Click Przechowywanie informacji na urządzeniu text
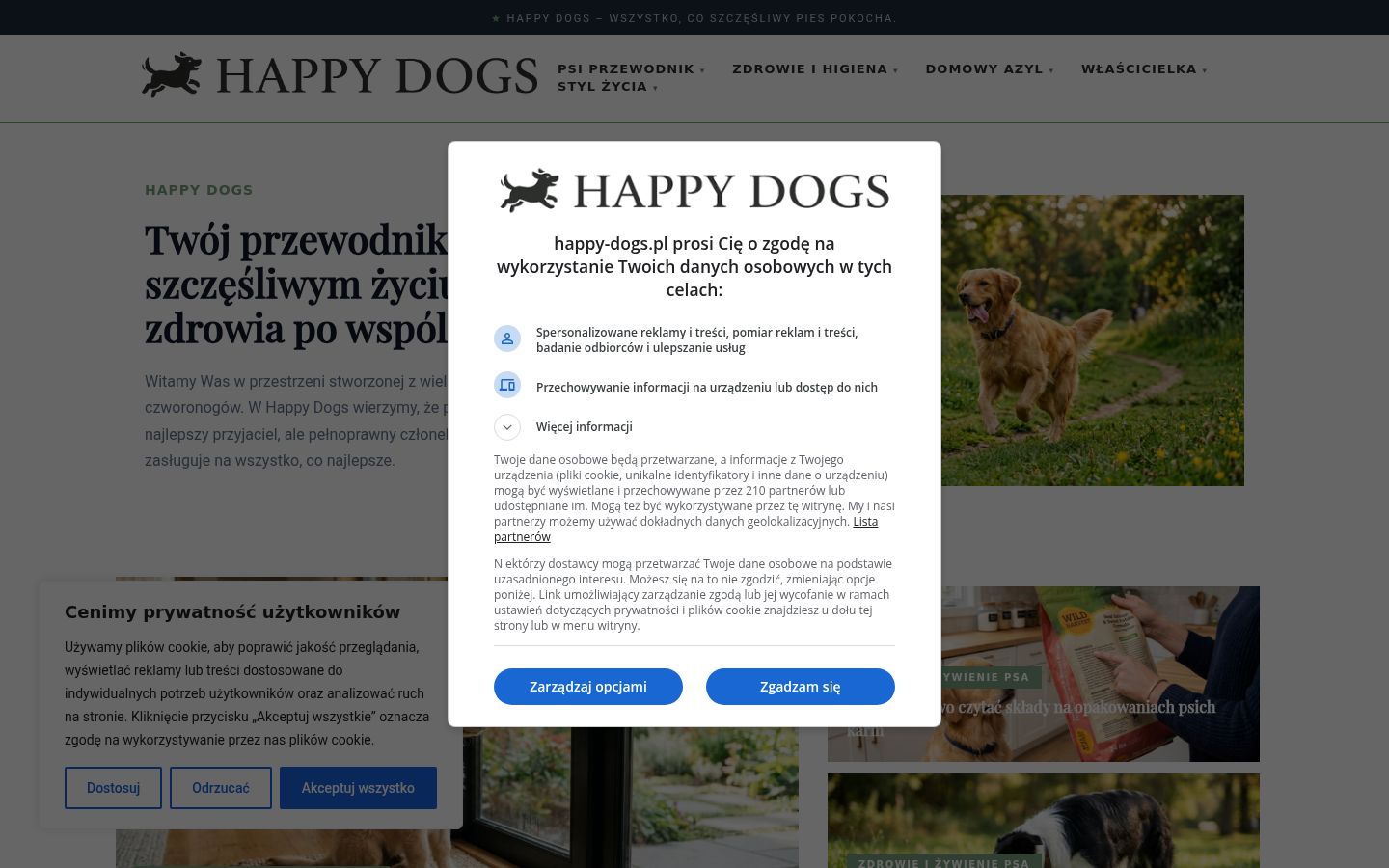The image size is (1389, 868). click(707, 387)
